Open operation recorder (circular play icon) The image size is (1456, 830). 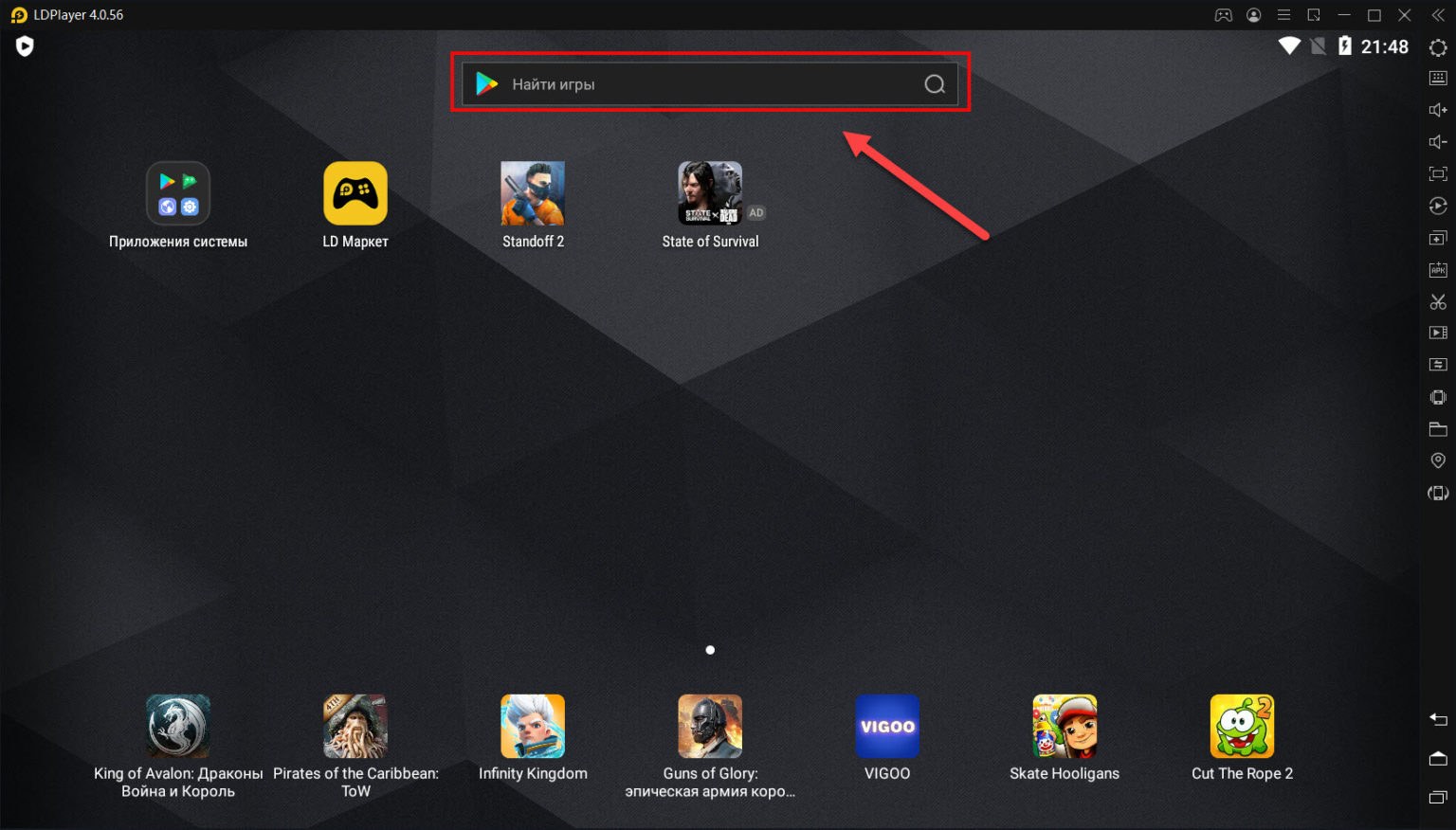(1438, 206)
